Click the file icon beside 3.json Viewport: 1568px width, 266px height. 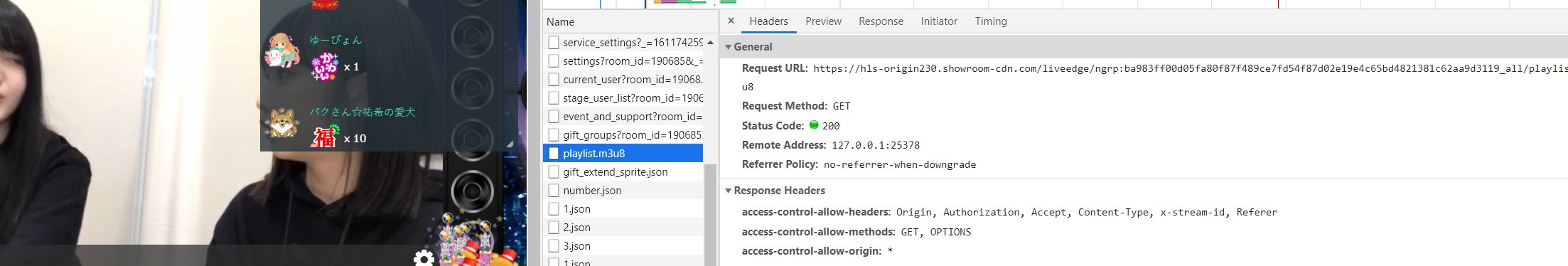click(x=554, y=245)
